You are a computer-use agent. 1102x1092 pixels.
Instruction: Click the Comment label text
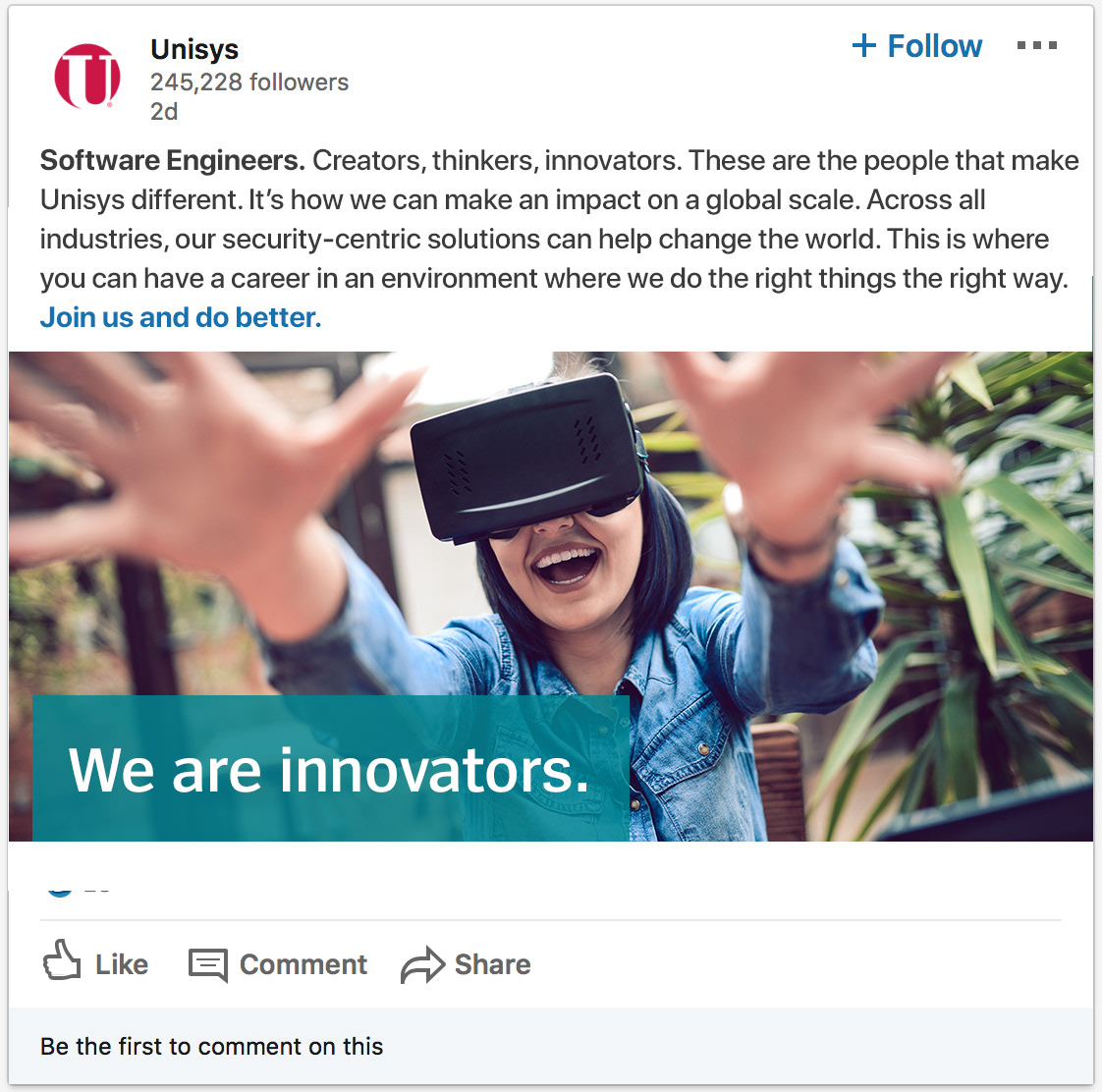[x=303, y=964]
